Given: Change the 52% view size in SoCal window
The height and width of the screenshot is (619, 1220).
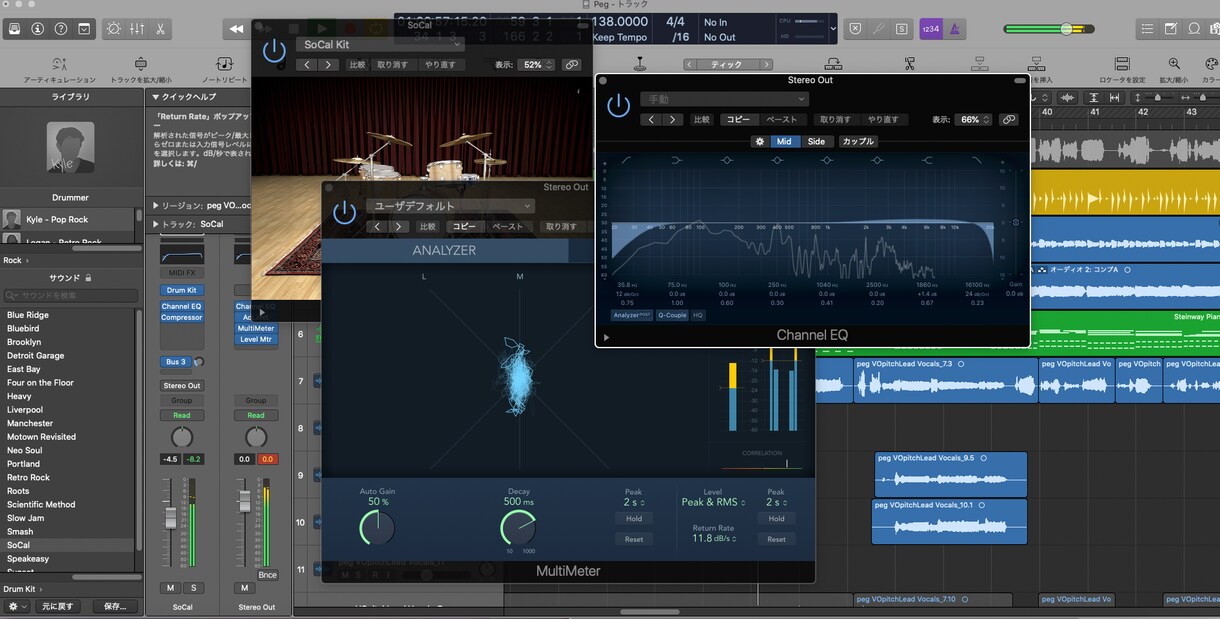Looking at the screenshot, I should 537,64.
